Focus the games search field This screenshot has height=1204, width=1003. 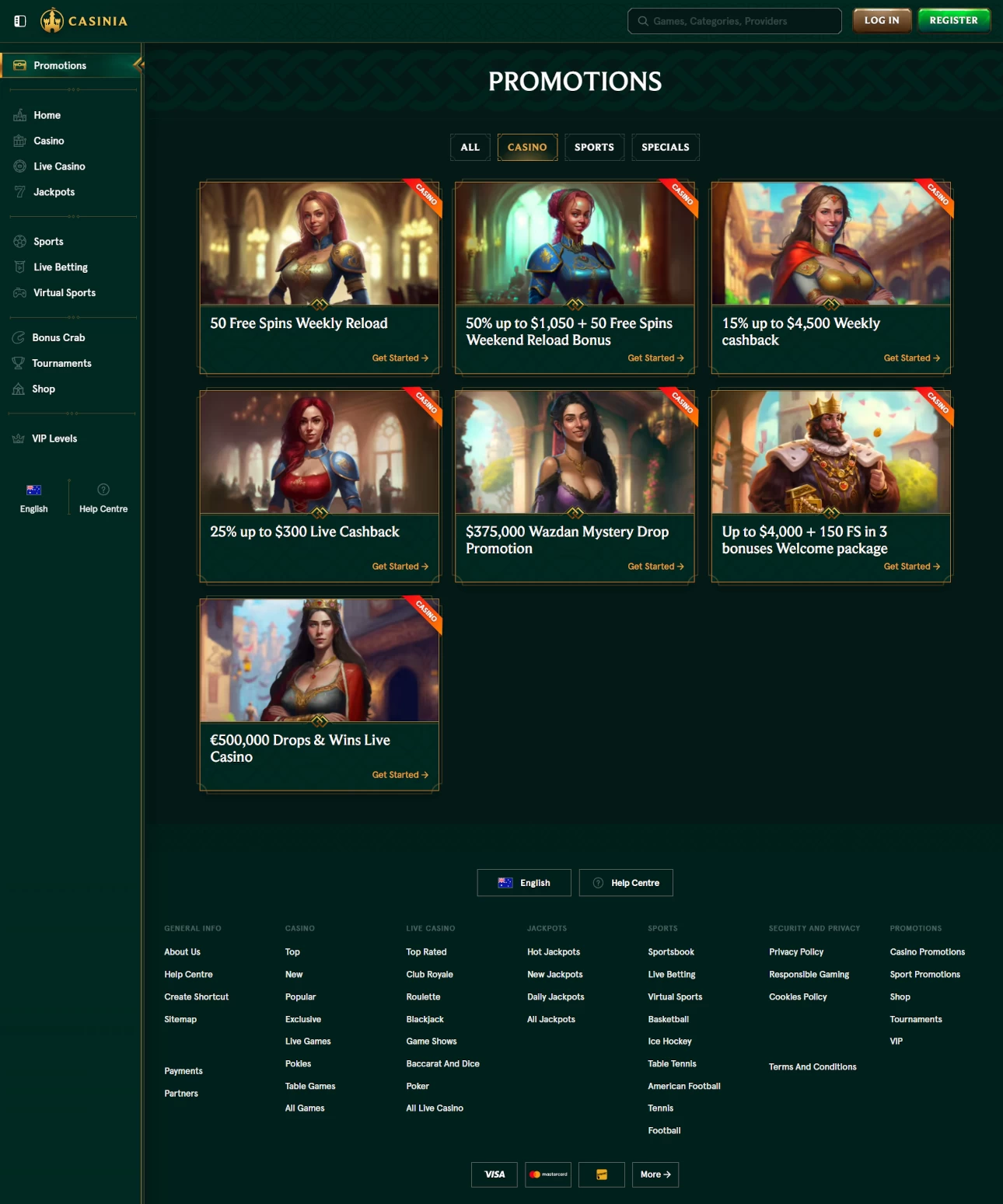tap(735, 21)
